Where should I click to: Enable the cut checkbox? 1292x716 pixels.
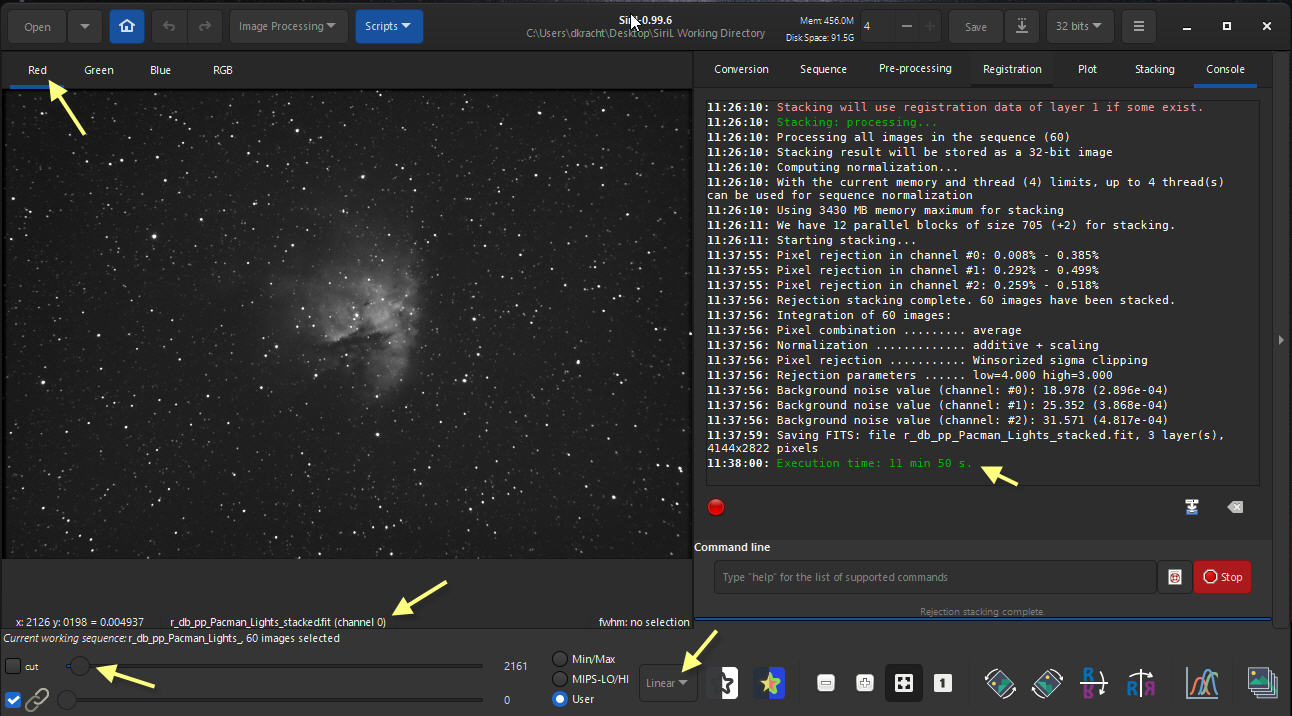coord(13,666)
